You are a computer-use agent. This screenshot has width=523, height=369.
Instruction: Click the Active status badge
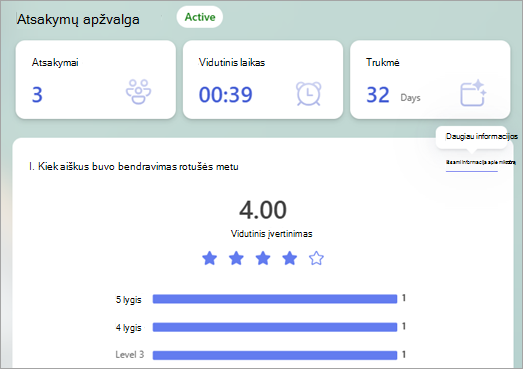199,17
